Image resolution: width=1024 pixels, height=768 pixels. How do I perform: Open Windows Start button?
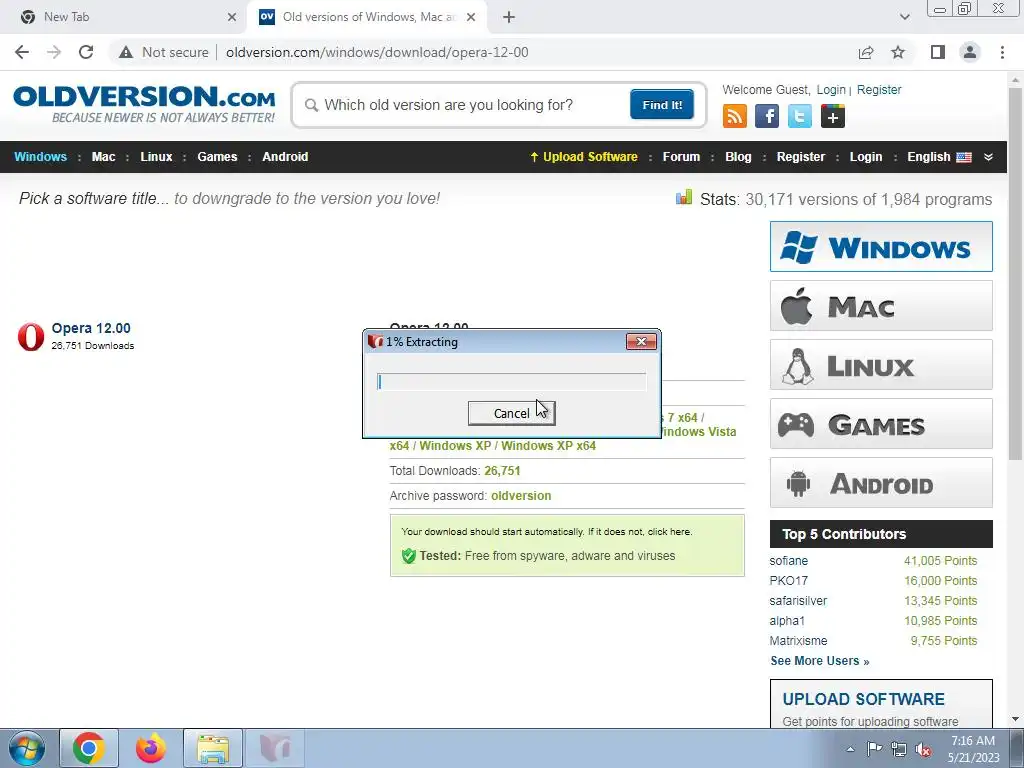pyautogui.click(x=26, y=748)
